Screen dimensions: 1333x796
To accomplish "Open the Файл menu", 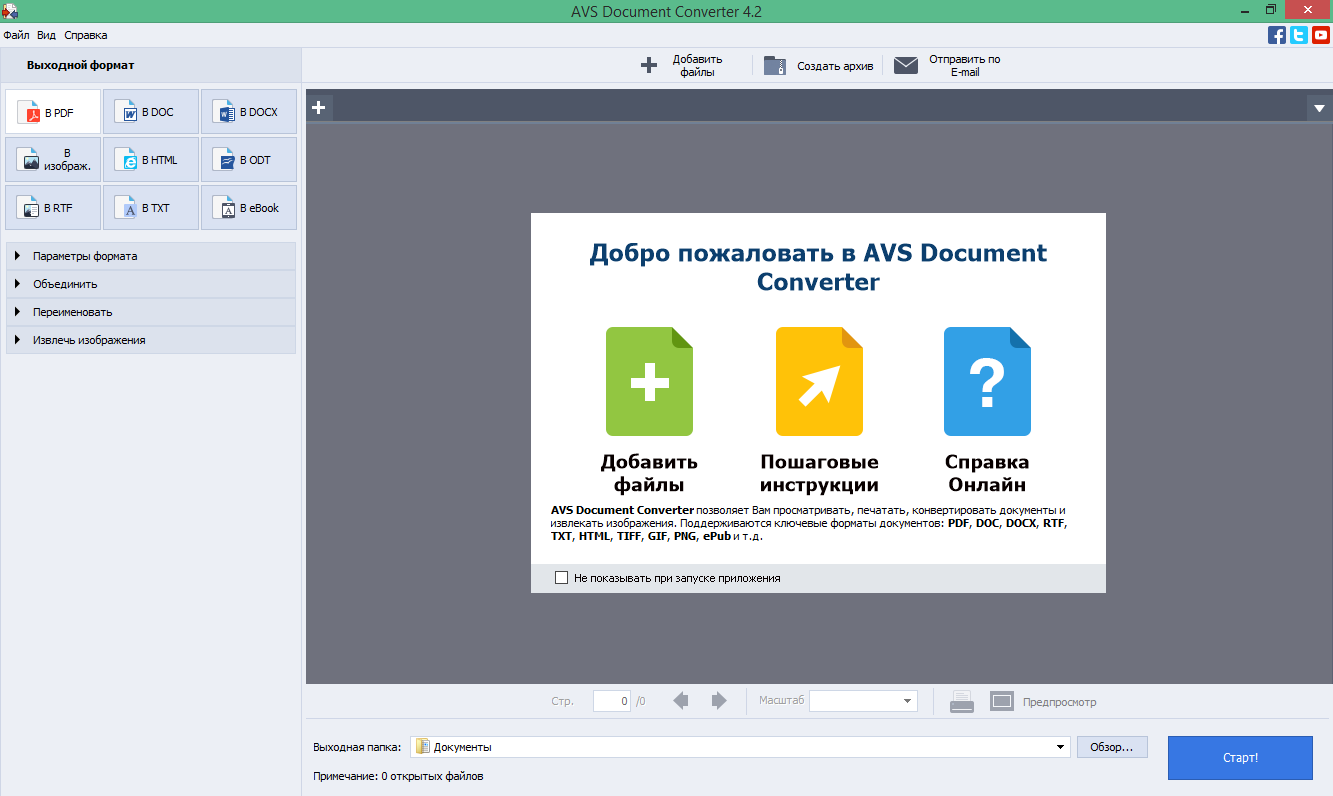I will click(16, 35).
